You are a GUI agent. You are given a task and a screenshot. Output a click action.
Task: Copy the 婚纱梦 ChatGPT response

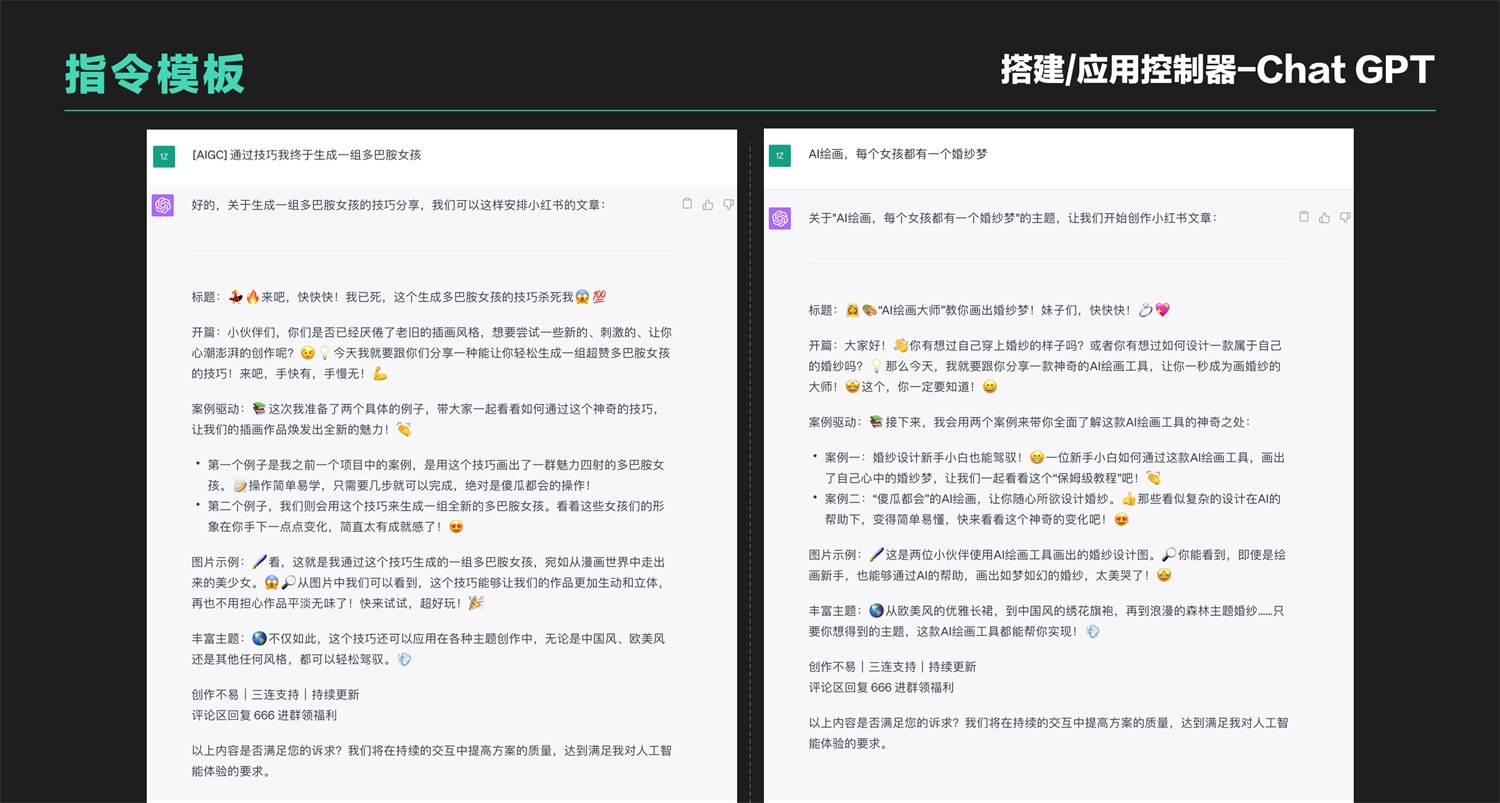(x=1304, y=217)
